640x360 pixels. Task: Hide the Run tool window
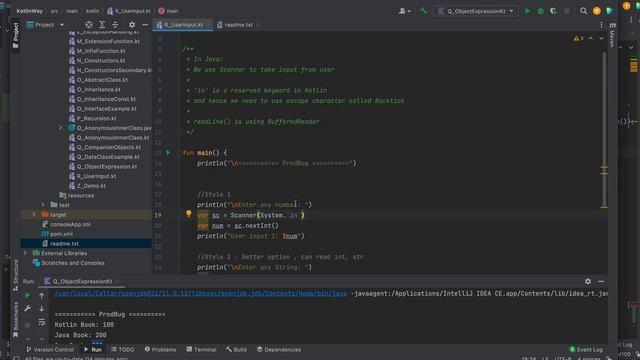(601, 281)
